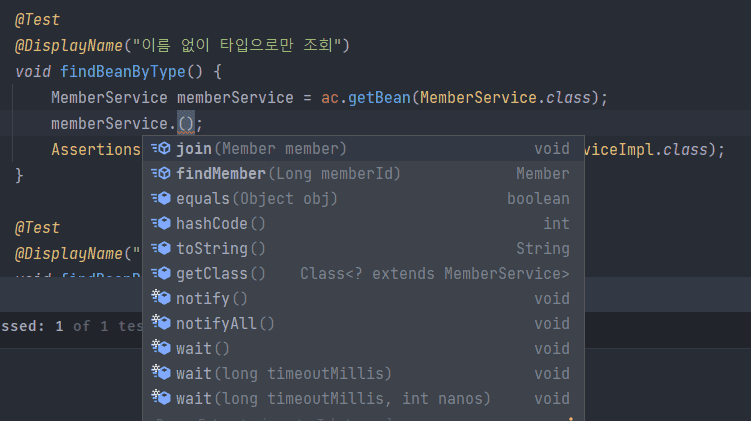This screenshot has width=751, height=421.
Task: Select wait(long timeoutMillis) with one parameter
Action: 284,374
